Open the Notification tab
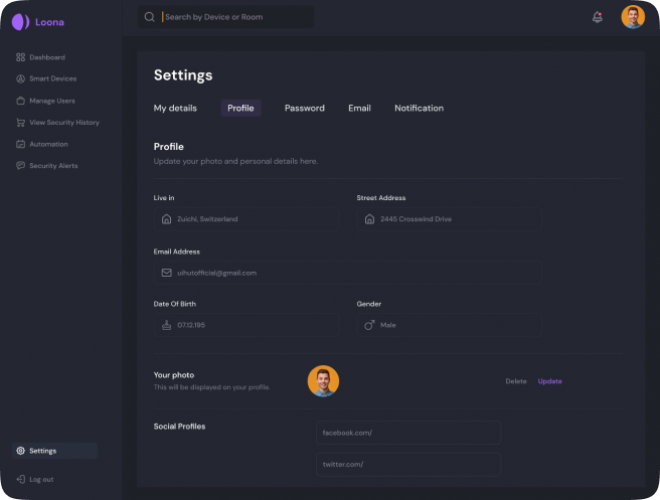Image resolution: width=660 pixels, height=500 pixels. pyautogui.click(x=419, y=108)
